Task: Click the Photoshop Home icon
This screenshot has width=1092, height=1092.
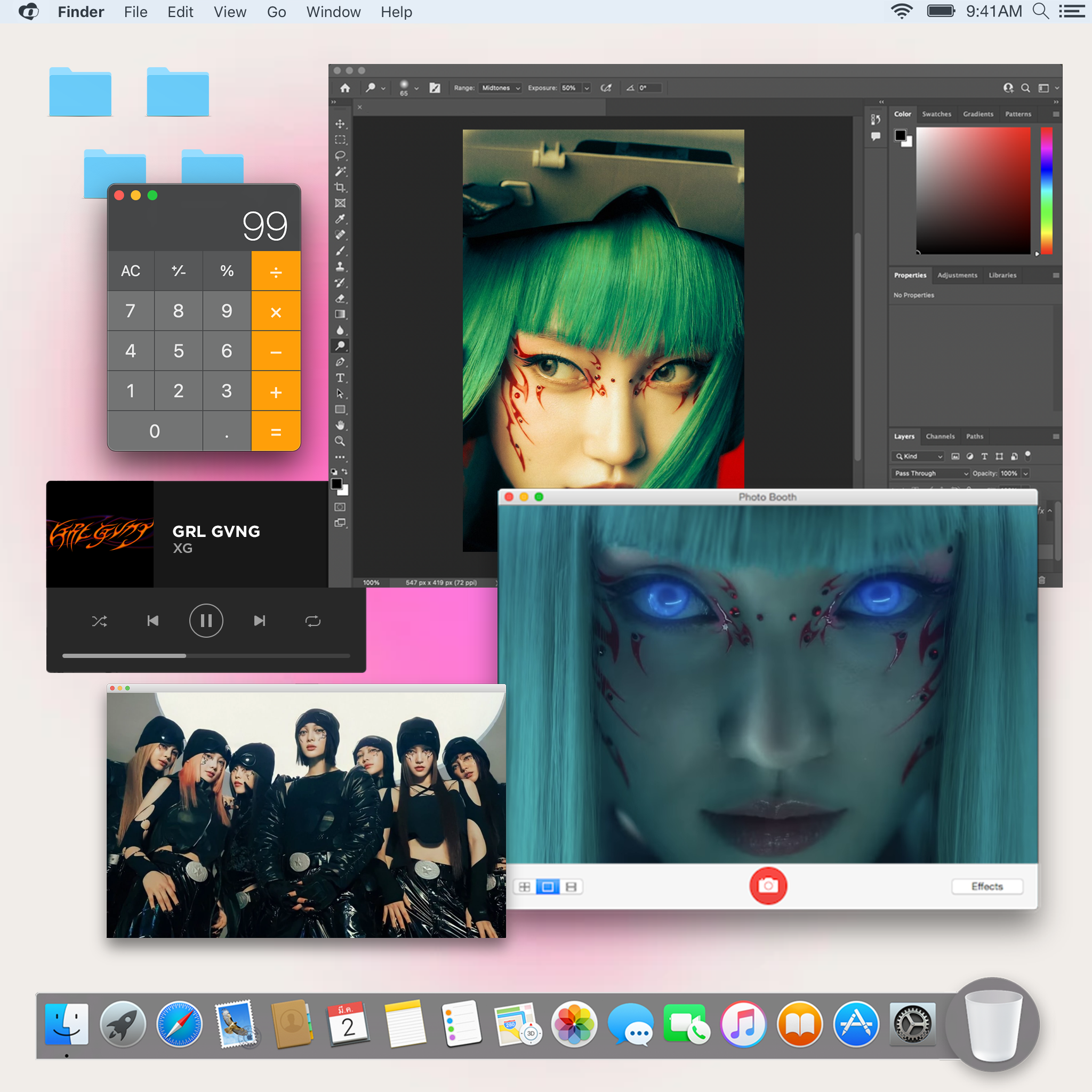Action: click(x=345, y=88)
